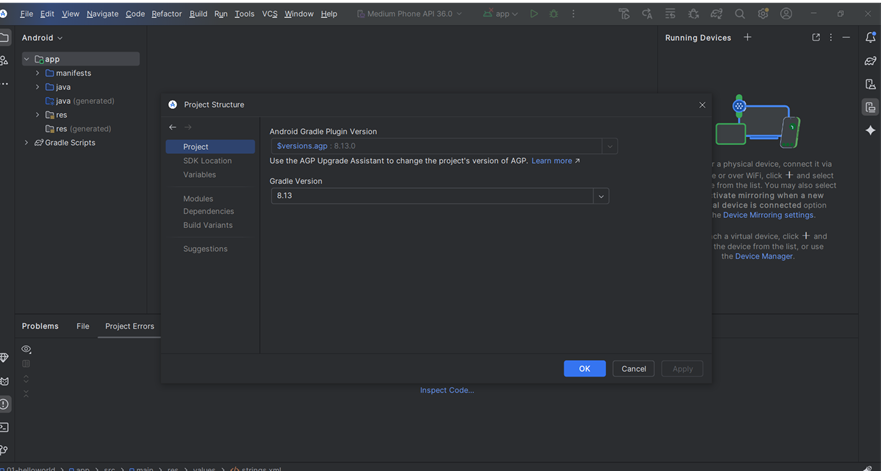Open Gemini sparkle icon in right sidebar
The image size is (886, 471).
click(871, 130)
